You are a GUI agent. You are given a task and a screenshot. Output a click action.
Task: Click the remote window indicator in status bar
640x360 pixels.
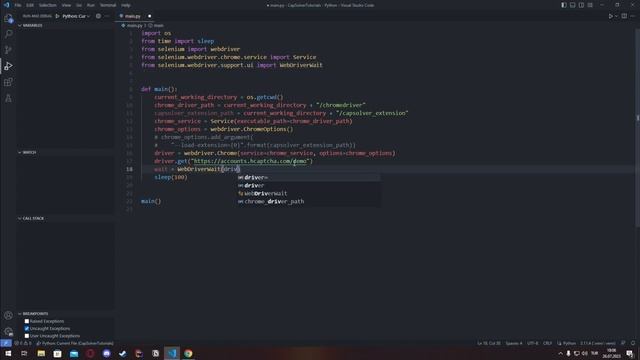5,343
